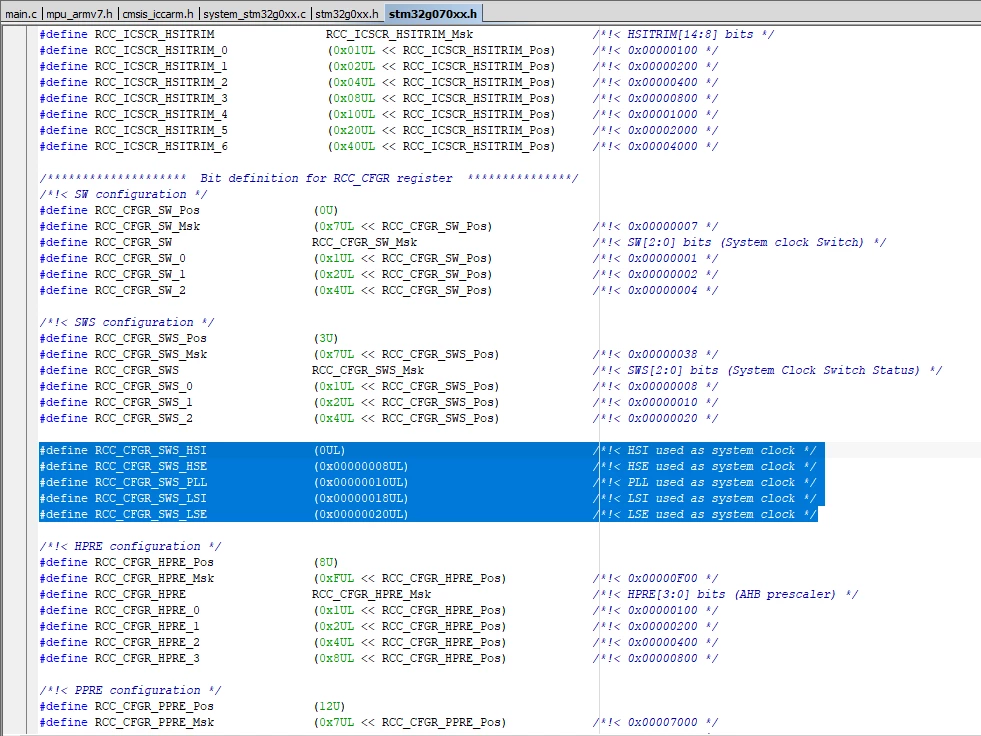Click the gutter margin beside RCC_CFGR_SWS_2 line
This screenshot has height=736, width=981.
pos(13,419)
